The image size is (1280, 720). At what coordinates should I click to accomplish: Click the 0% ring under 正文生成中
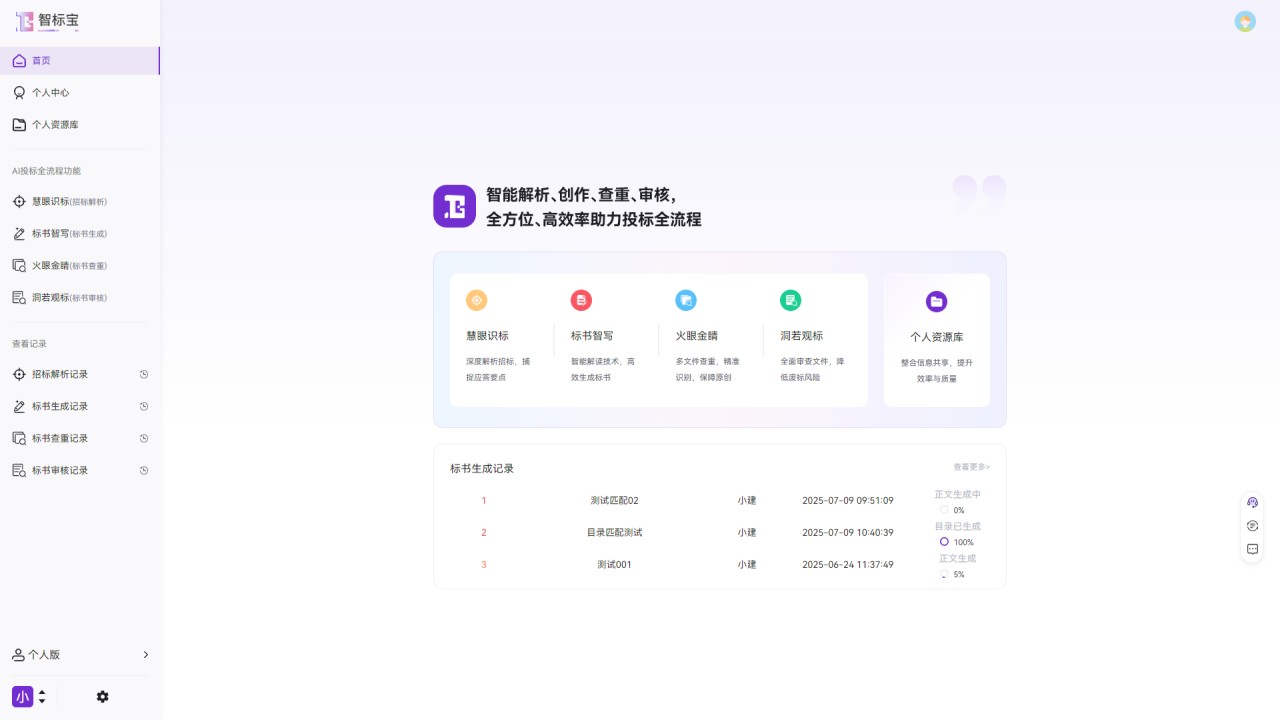[x=944, y=509]
